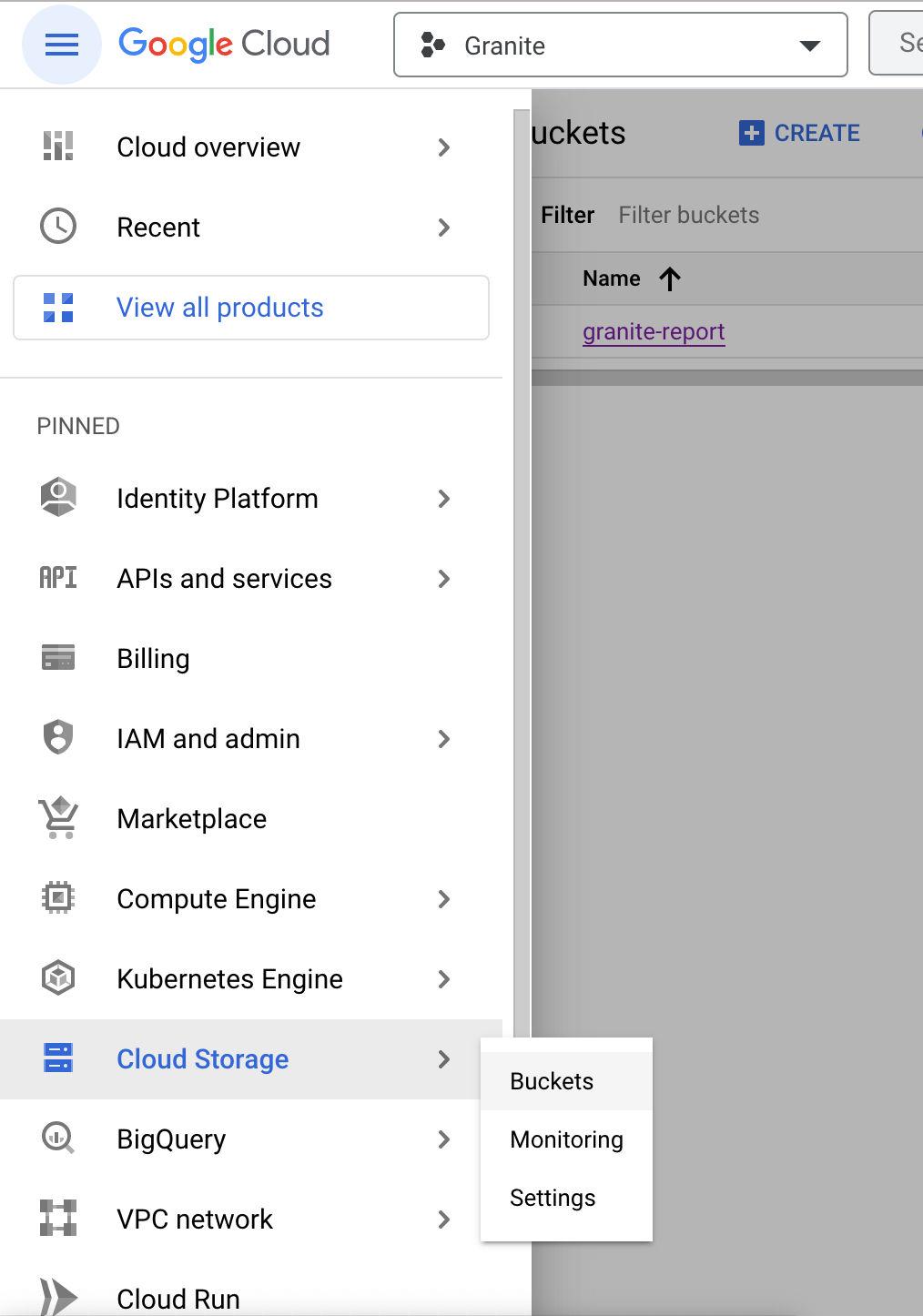This screenshot has width=923, height=1316.
Task: Expand APIs and services chevron
Action: (444, 578)
